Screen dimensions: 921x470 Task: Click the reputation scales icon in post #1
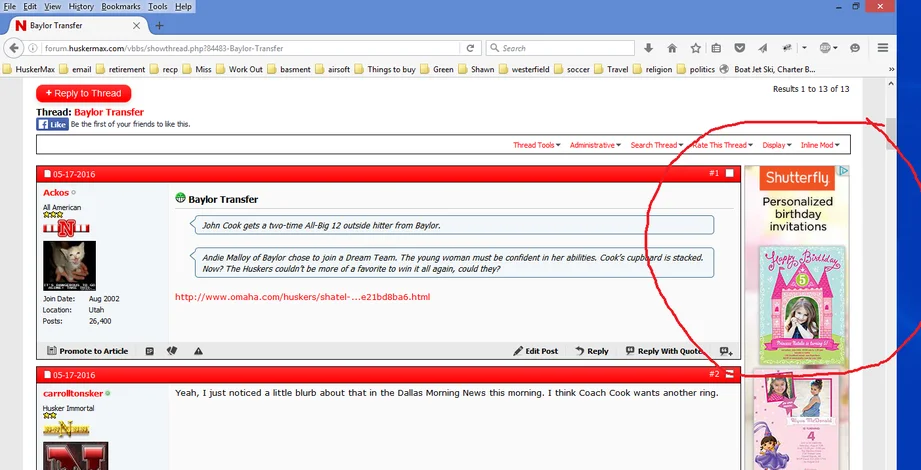[172, 351]
